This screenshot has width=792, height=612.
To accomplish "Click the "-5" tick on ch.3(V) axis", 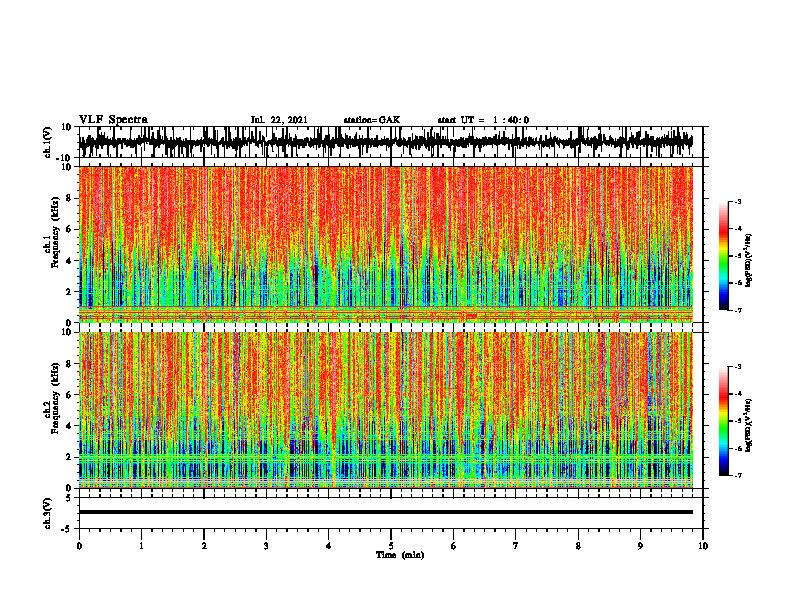I will (67, 529).
